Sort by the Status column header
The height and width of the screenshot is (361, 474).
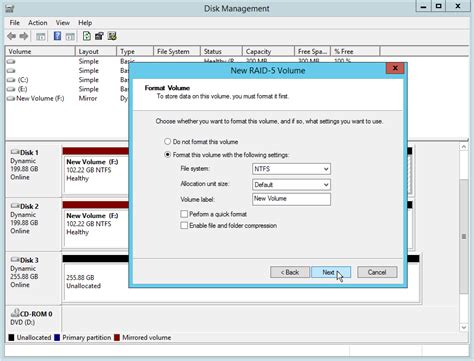[221, 51]
